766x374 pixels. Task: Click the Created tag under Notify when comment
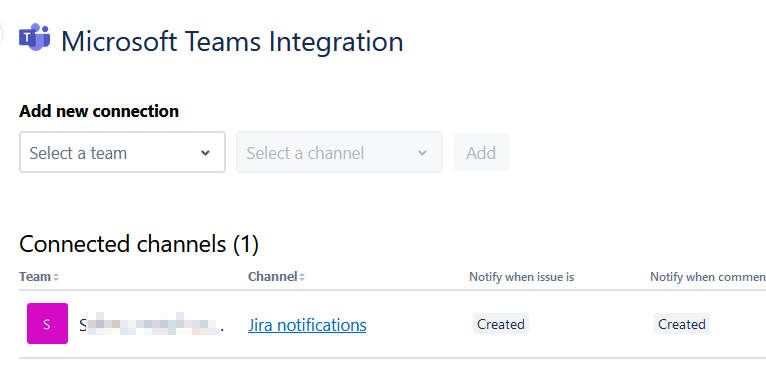(681, 324)
